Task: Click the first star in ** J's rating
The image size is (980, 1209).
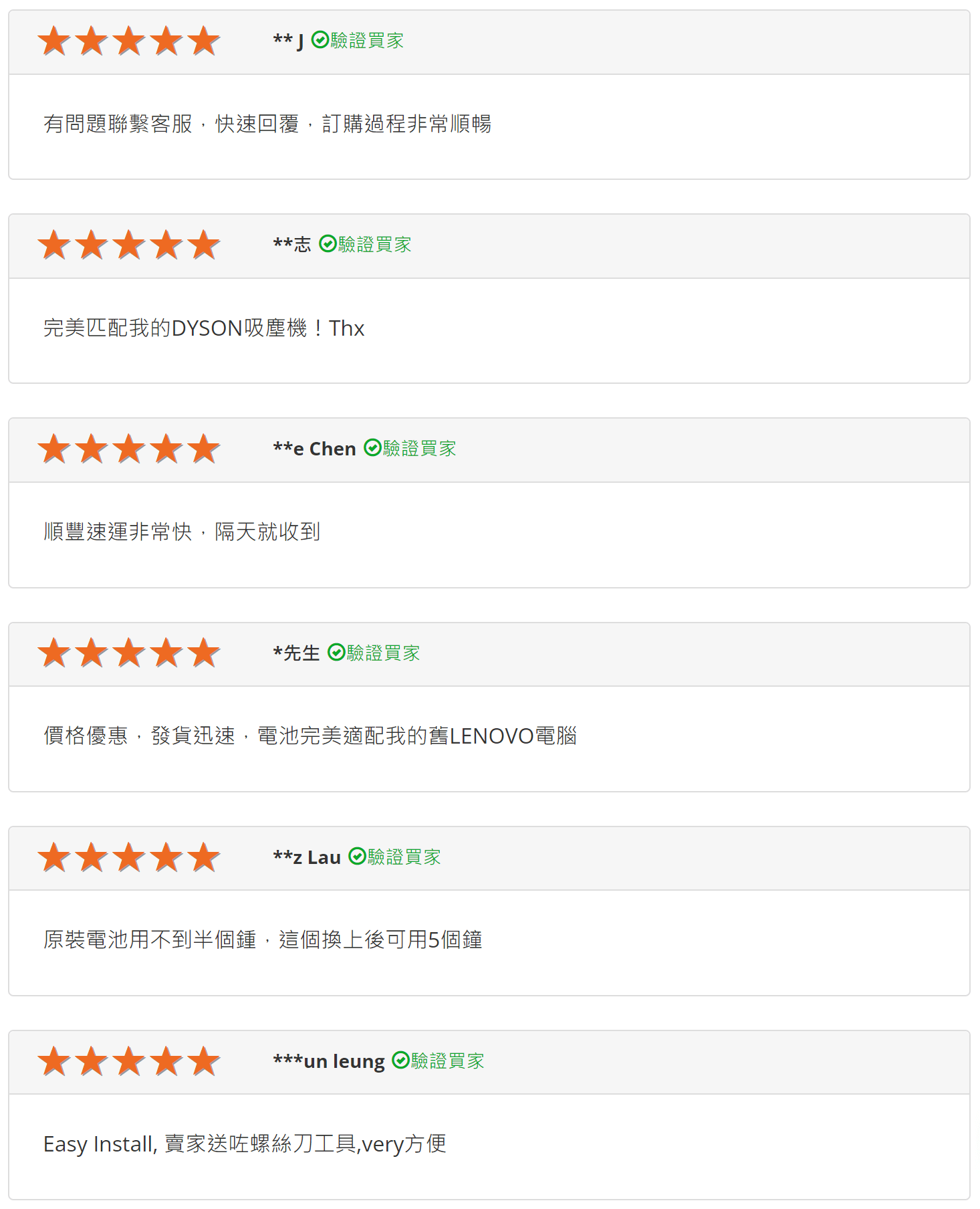Action: [54, 41]
